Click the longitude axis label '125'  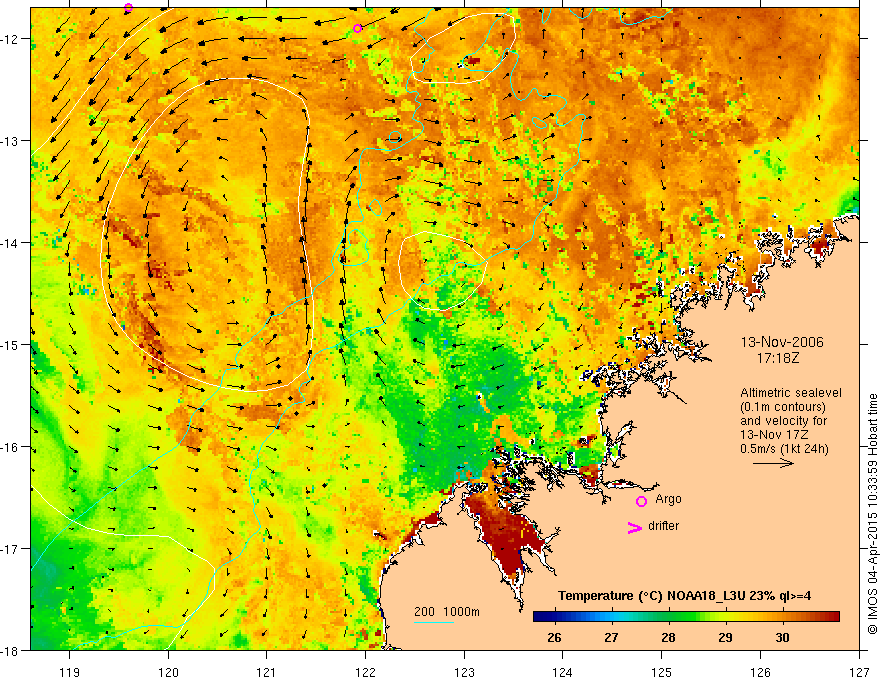(x=662, y=672)
